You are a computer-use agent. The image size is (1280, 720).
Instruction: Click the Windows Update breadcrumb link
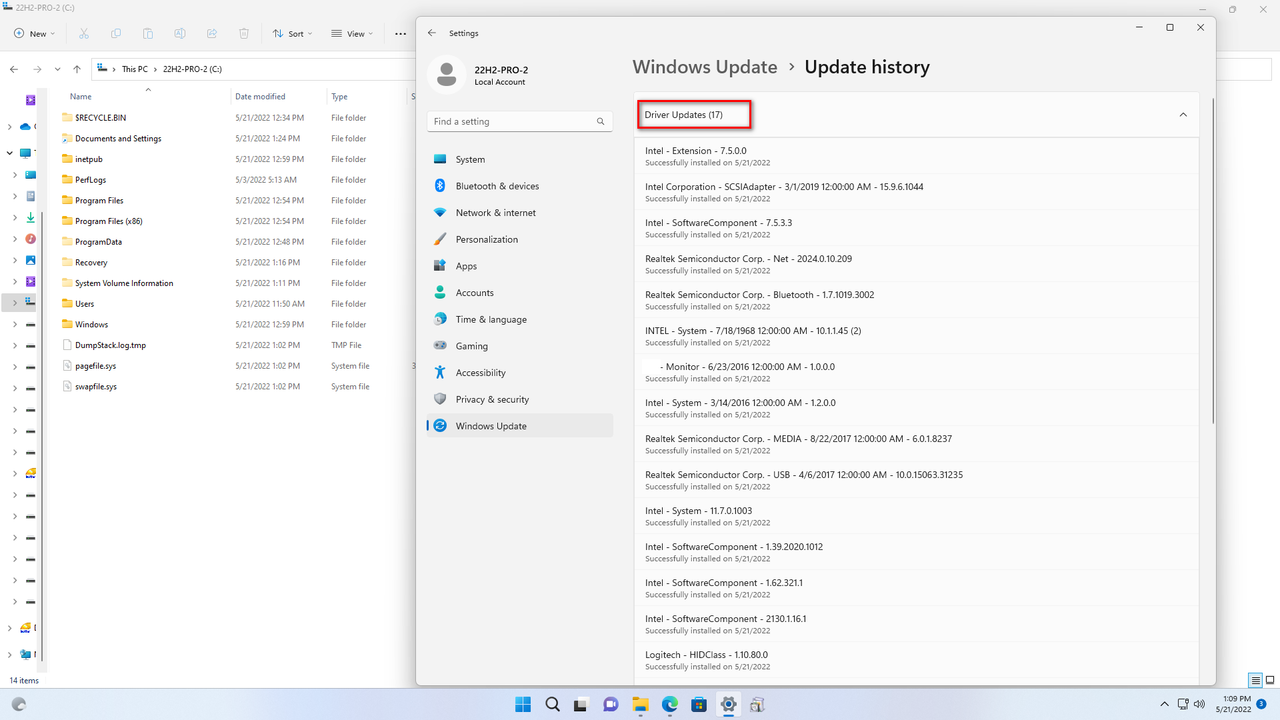pyautogui.click(x=705, y=67)
